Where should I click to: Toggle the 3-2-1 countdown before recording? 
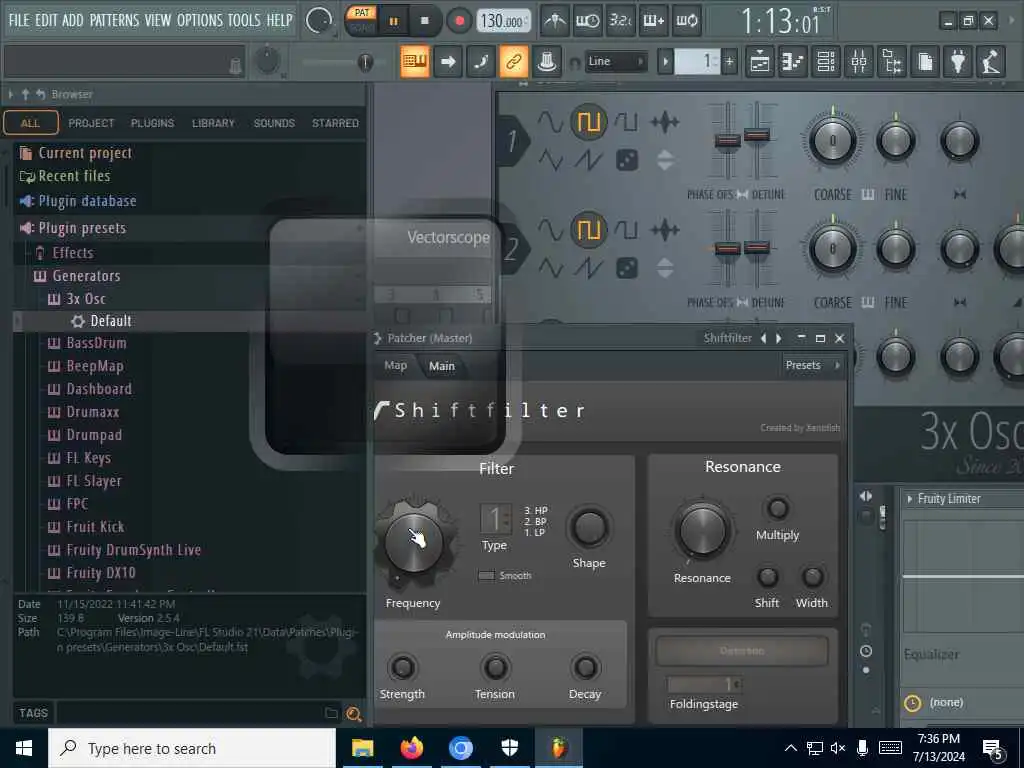coord(620,21)
